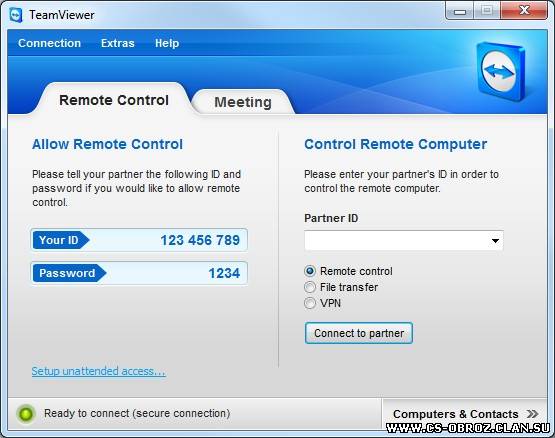
Task: Switch to the Meeting tab
Action: (243, 102)
